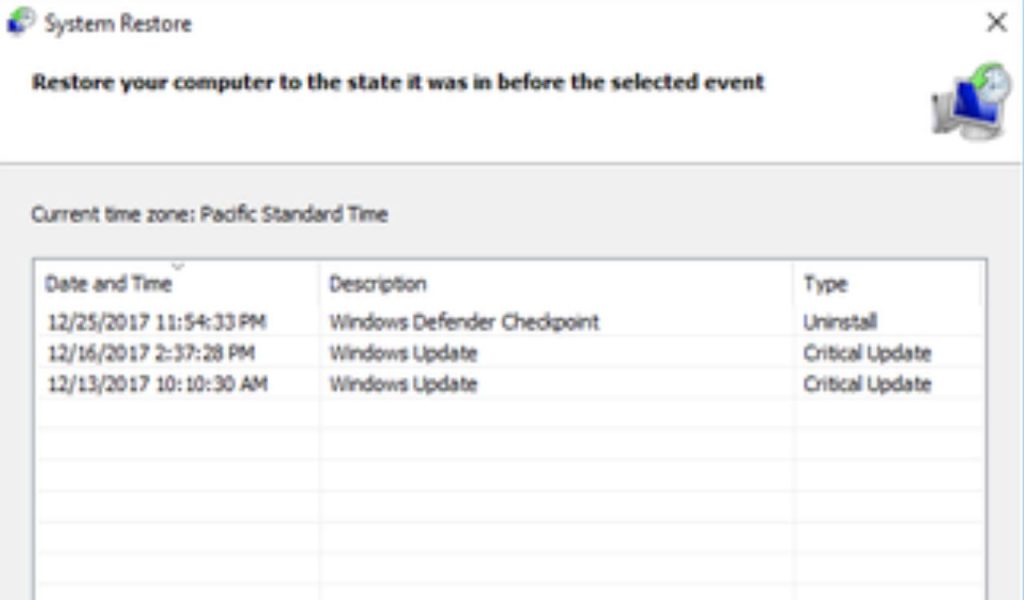Click the System Restore title bar icon

(20, 21)
